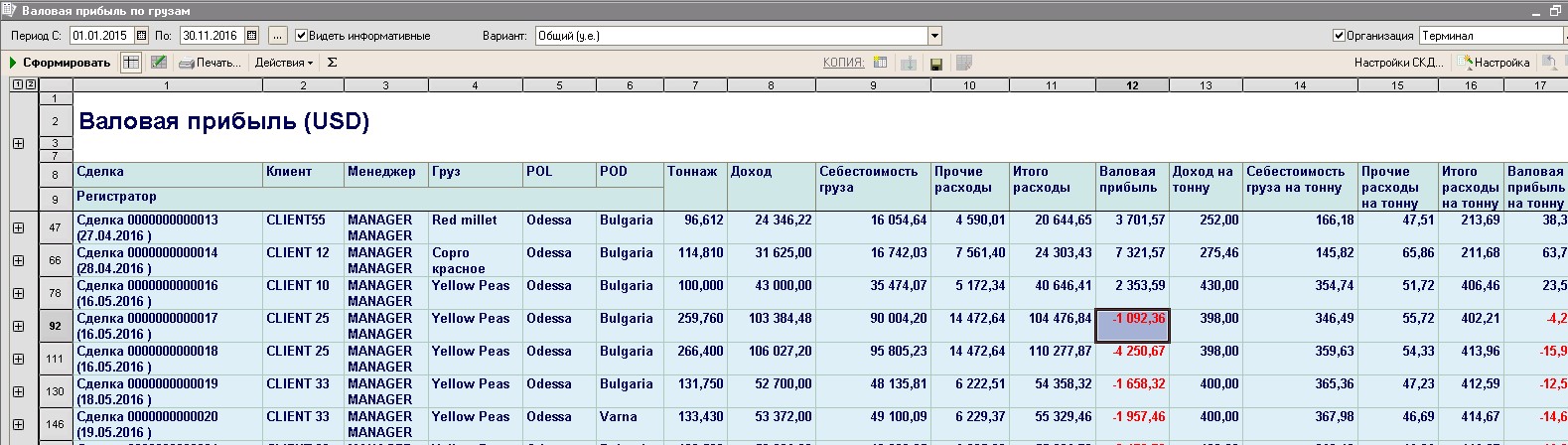Image resolution: width=1568 pixels, height=445 pixels.
Task: Open Настройки СКД settings
Action: (x=1398, y=63)
